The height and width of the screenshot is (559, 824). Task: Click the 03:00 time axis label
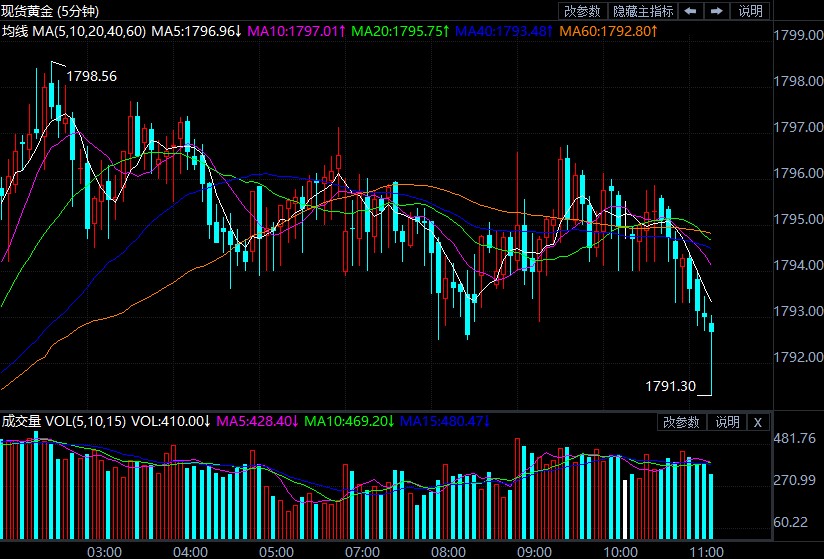point(105,551)
